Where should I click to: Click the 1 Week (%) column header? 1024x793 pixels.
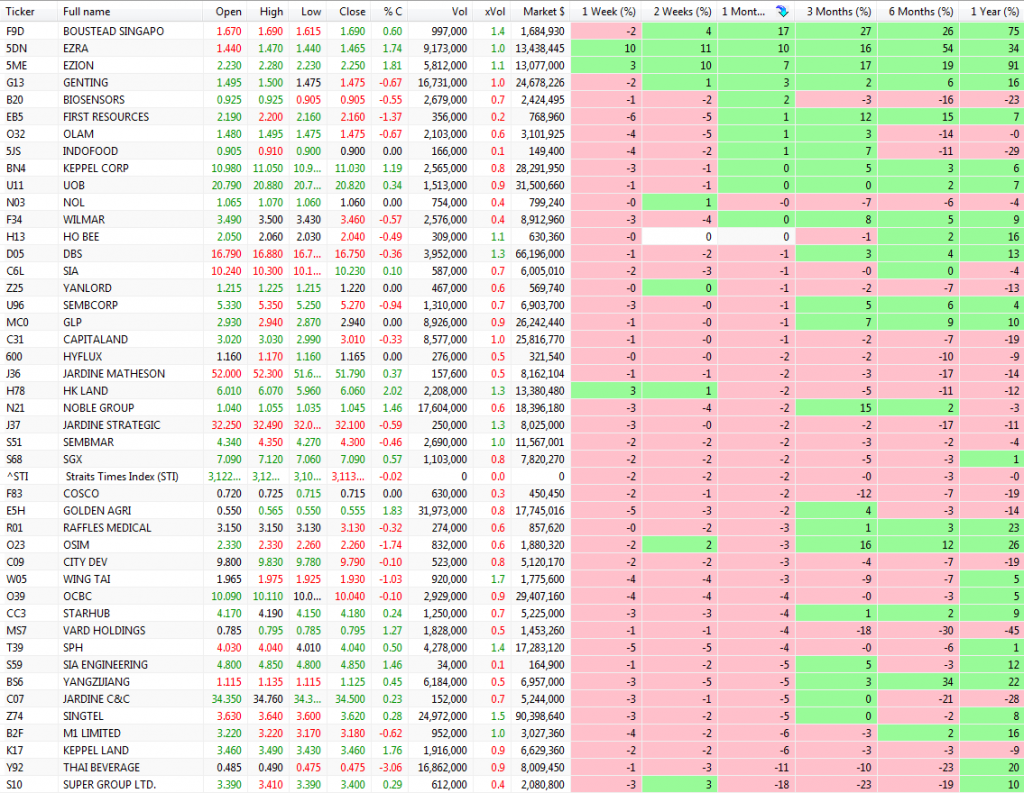click(x=608, y=11)
